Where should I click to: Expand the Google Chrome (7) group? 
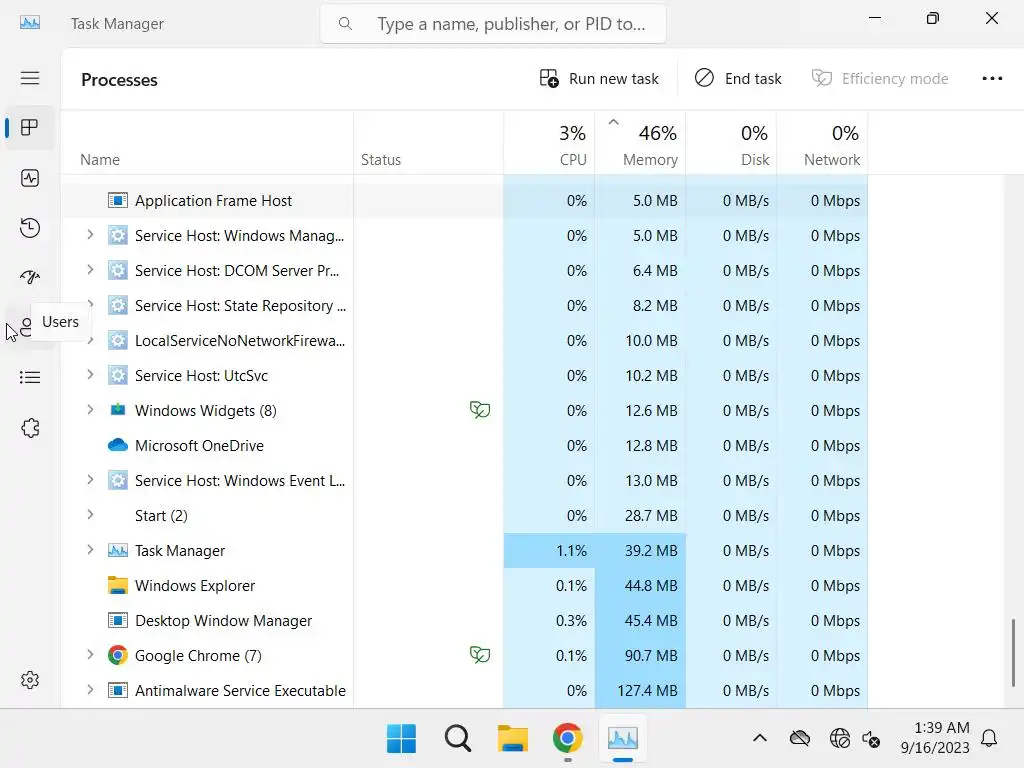point(90,654)
